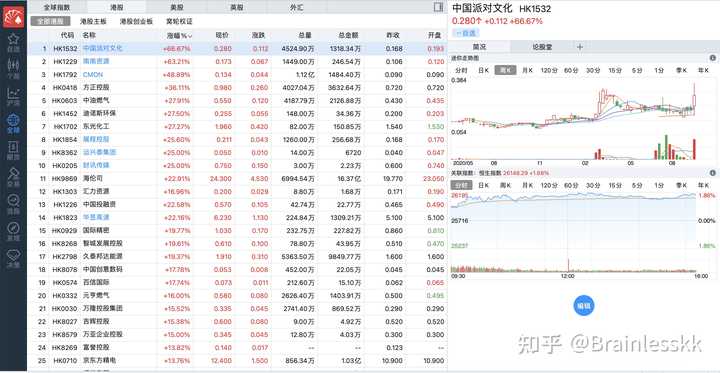Screen dimensions: 720x373
Task: Open the 论股堂 tab
Action: 542,46
